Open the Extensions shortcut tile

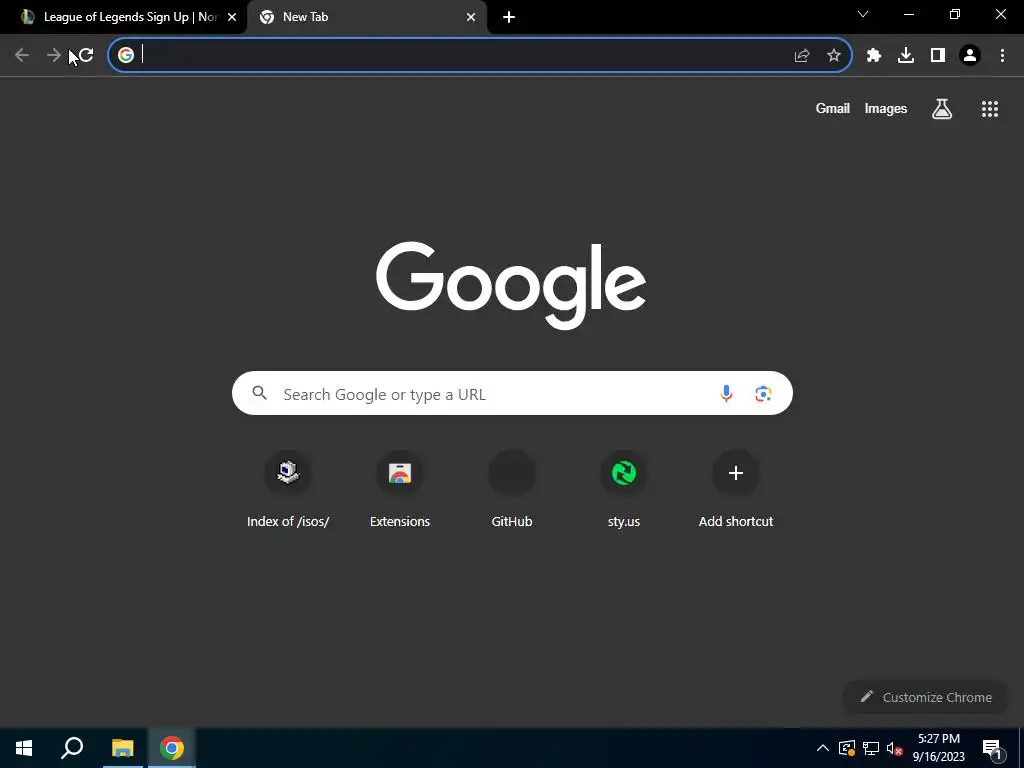click(400, 490)
